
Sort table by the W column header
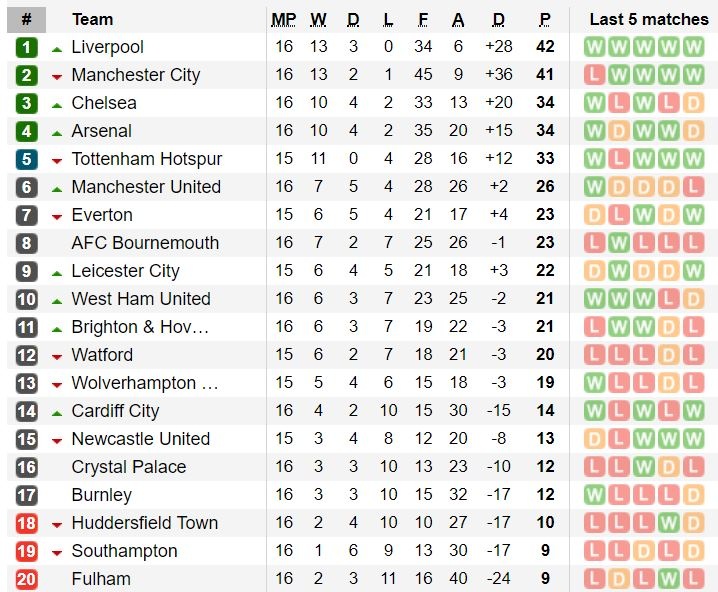[318, 19]
